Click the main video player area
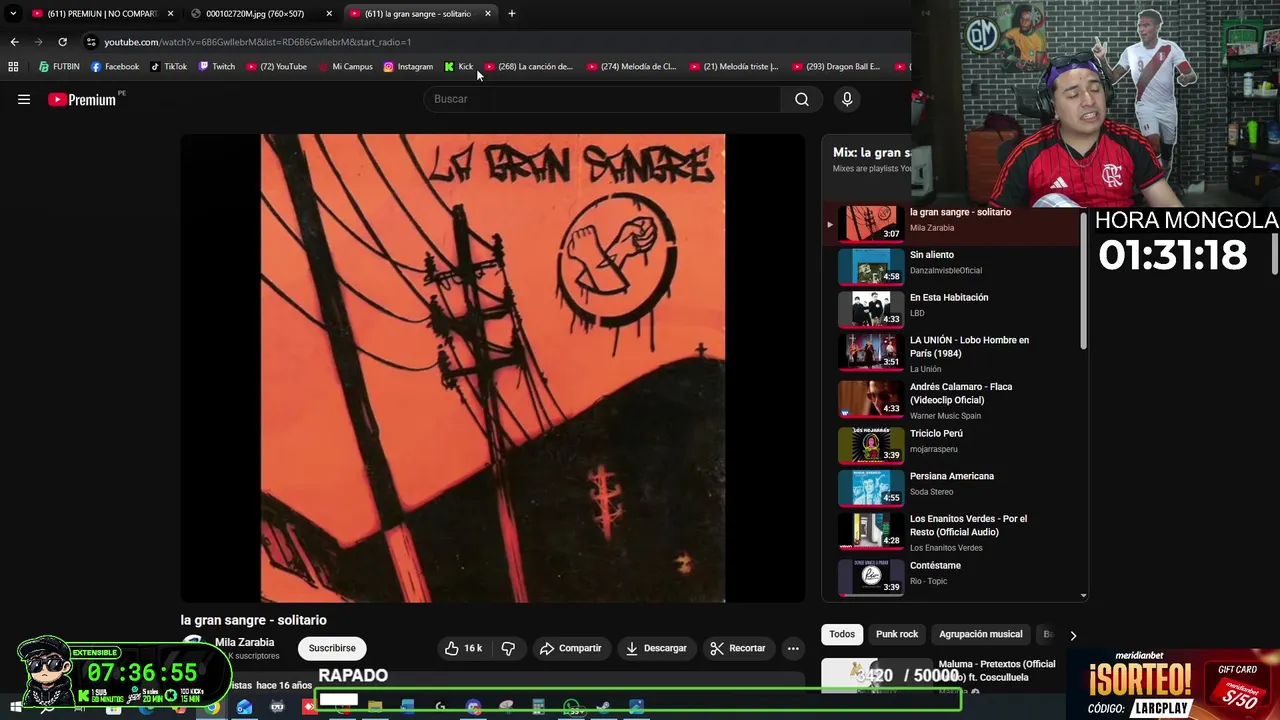Image resolution: width=1280 pixels, height=720 pixels. (493, 368)
